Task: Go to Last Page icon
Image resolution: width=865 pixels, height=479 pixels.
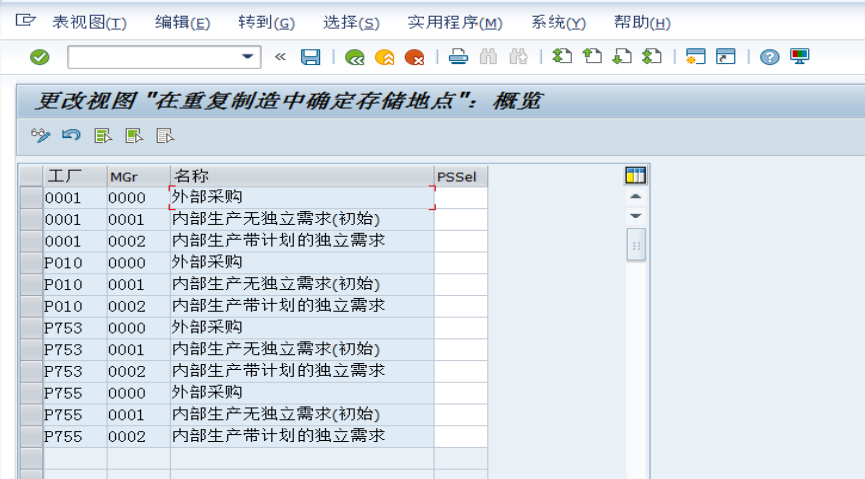Action: coord(652,56)
